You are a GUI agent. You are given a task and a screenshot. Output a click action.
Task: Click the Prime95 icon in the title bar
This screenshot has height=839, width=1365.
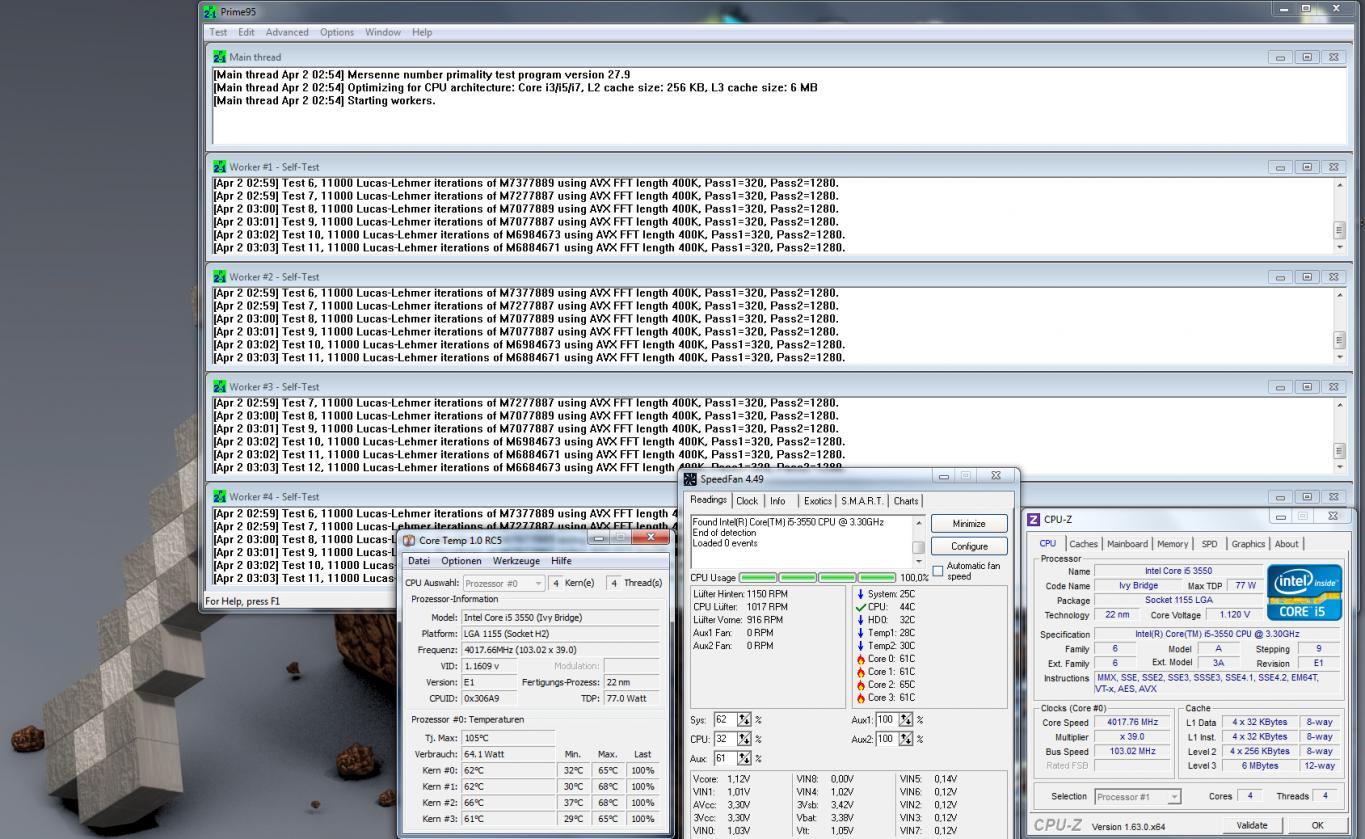tap(209, 12)
